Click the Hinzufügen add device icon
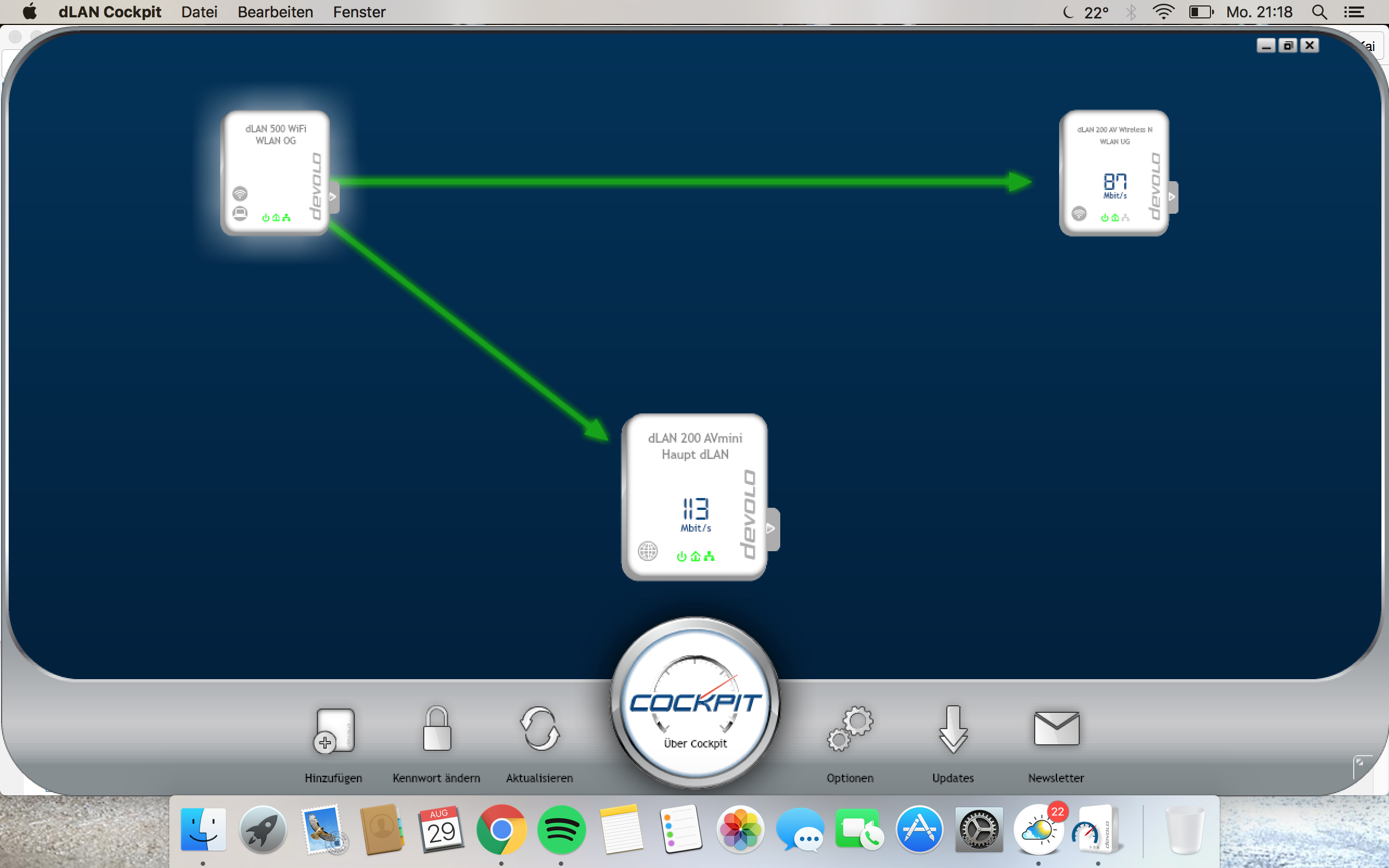 click(x=334, y=730)
